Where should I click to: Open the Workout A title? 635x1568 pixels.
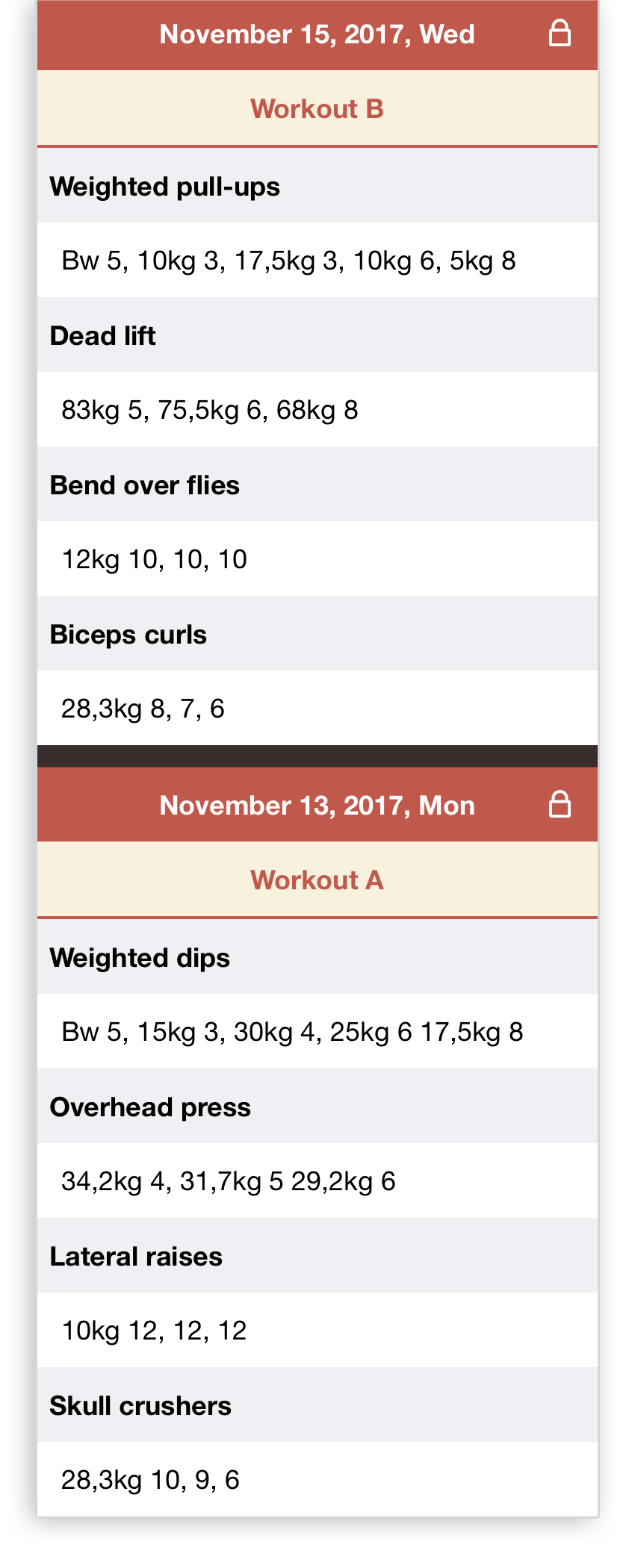click(x=317, y=880)
